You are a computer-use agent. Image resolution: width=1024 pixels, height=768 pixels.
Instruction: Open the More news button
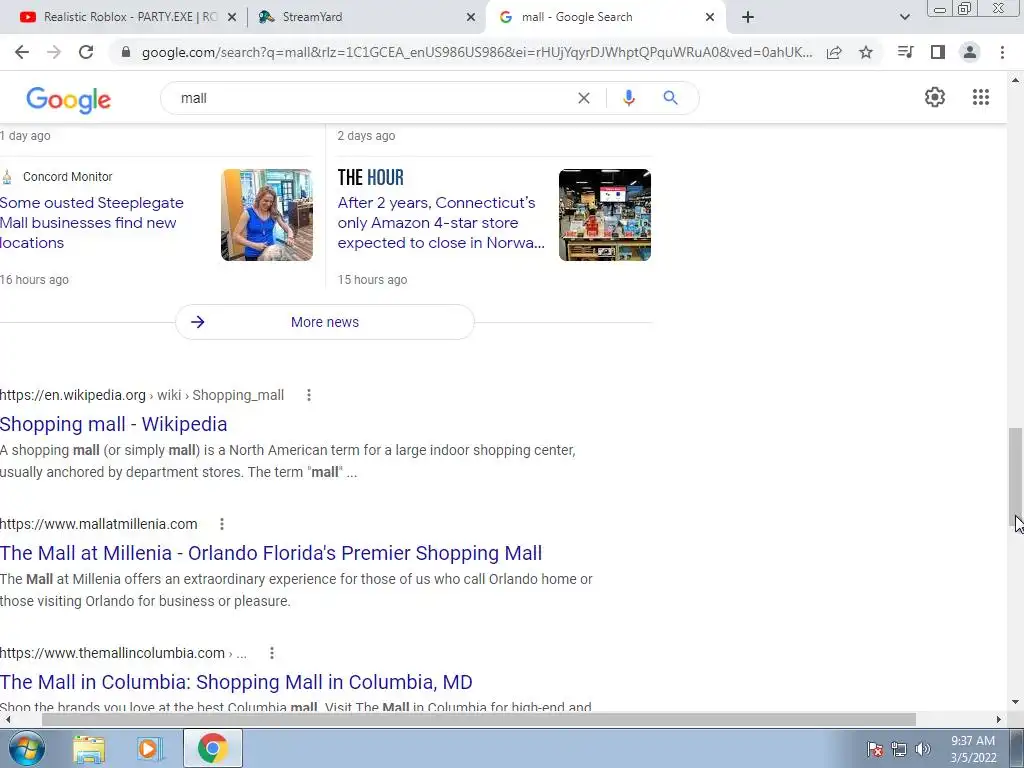tap(325, 322)
